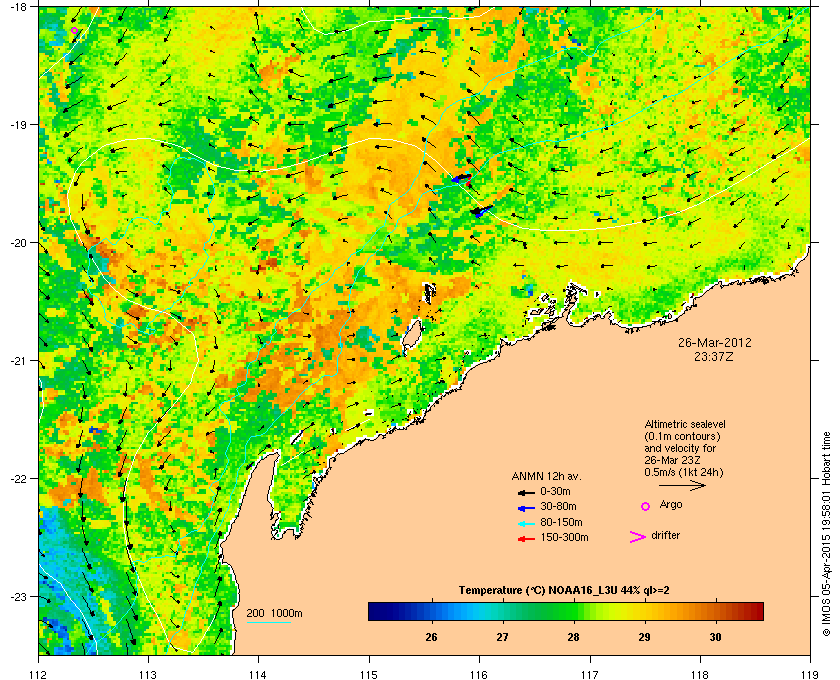Click the red 150-300m arrow legend icon
Image resolution: width=840 pixels, height=680 pixels.
(x=526, y=538)
